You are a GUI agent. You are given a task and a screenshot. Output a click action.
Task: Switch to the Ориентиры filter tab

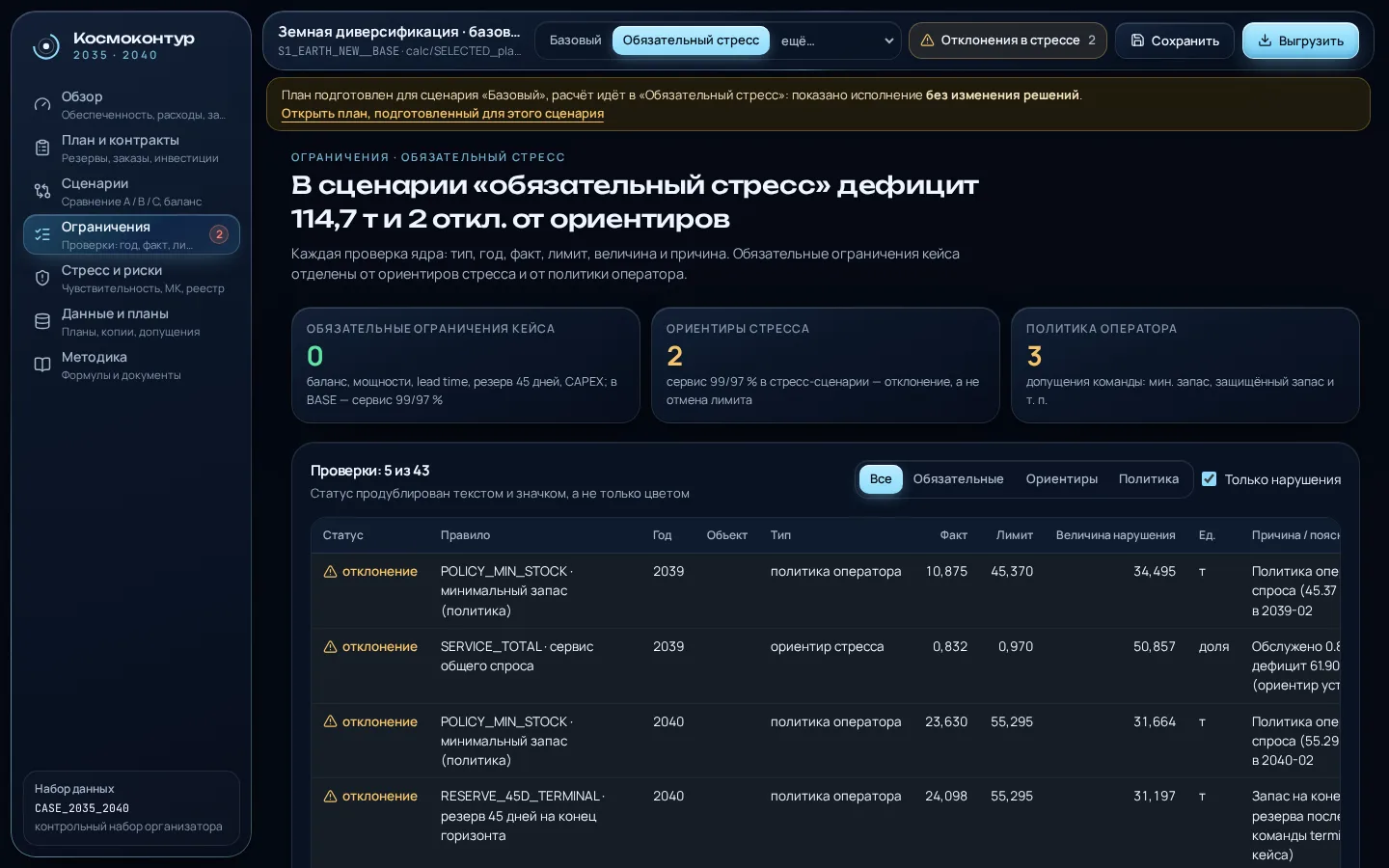pos(1061,479)
